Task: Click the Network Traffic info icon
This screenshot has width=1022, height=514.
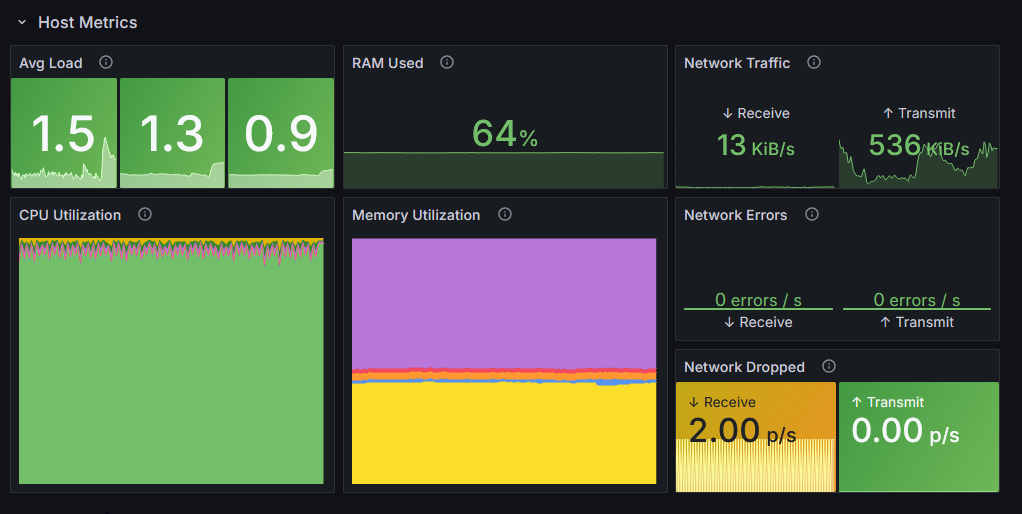Action: point(814,62)
